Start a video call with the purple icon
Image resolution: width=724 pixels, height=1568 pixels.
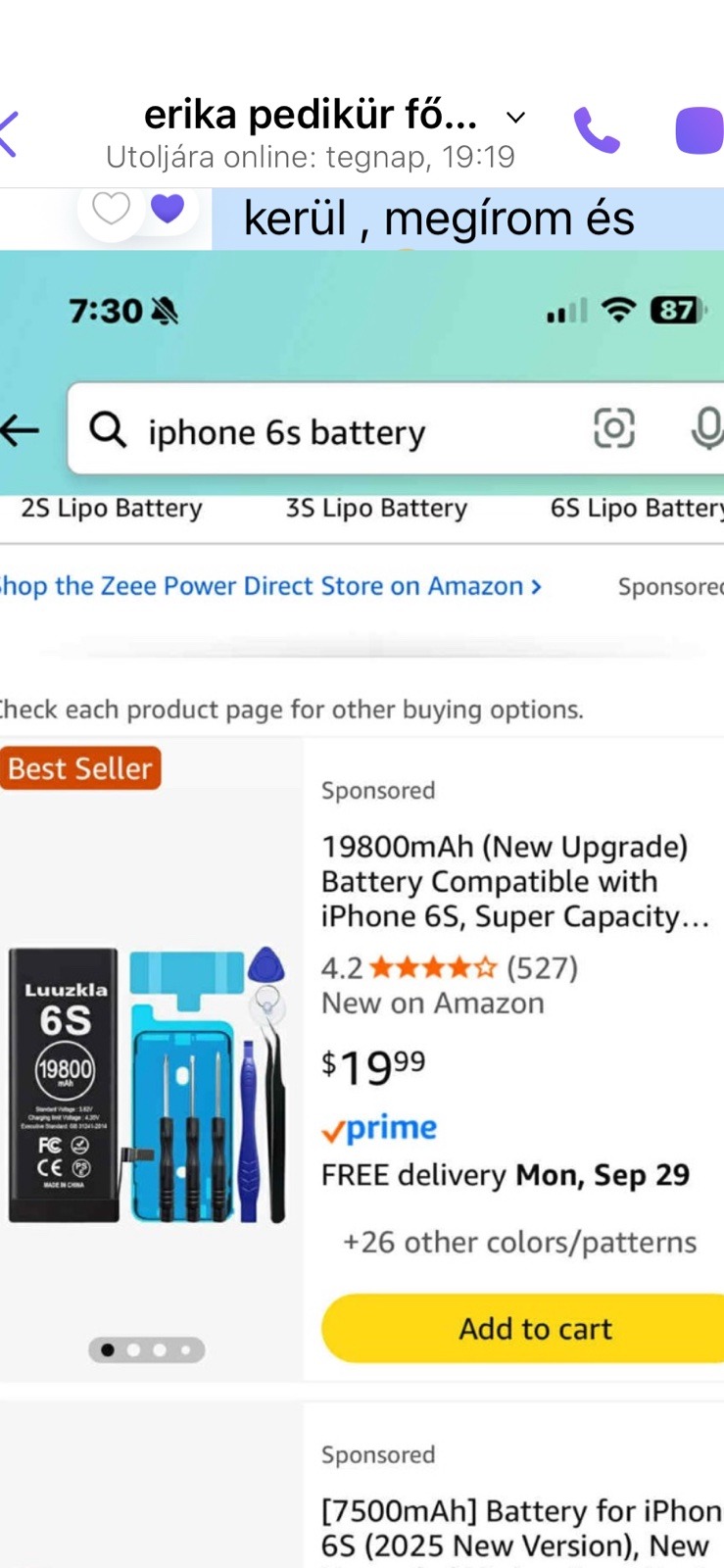700,130
